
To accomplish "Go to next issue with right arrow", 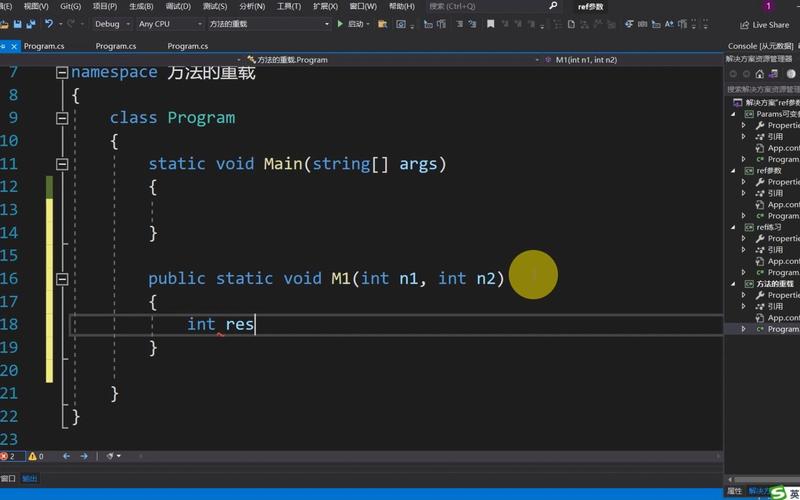I will tap(84, 456).
